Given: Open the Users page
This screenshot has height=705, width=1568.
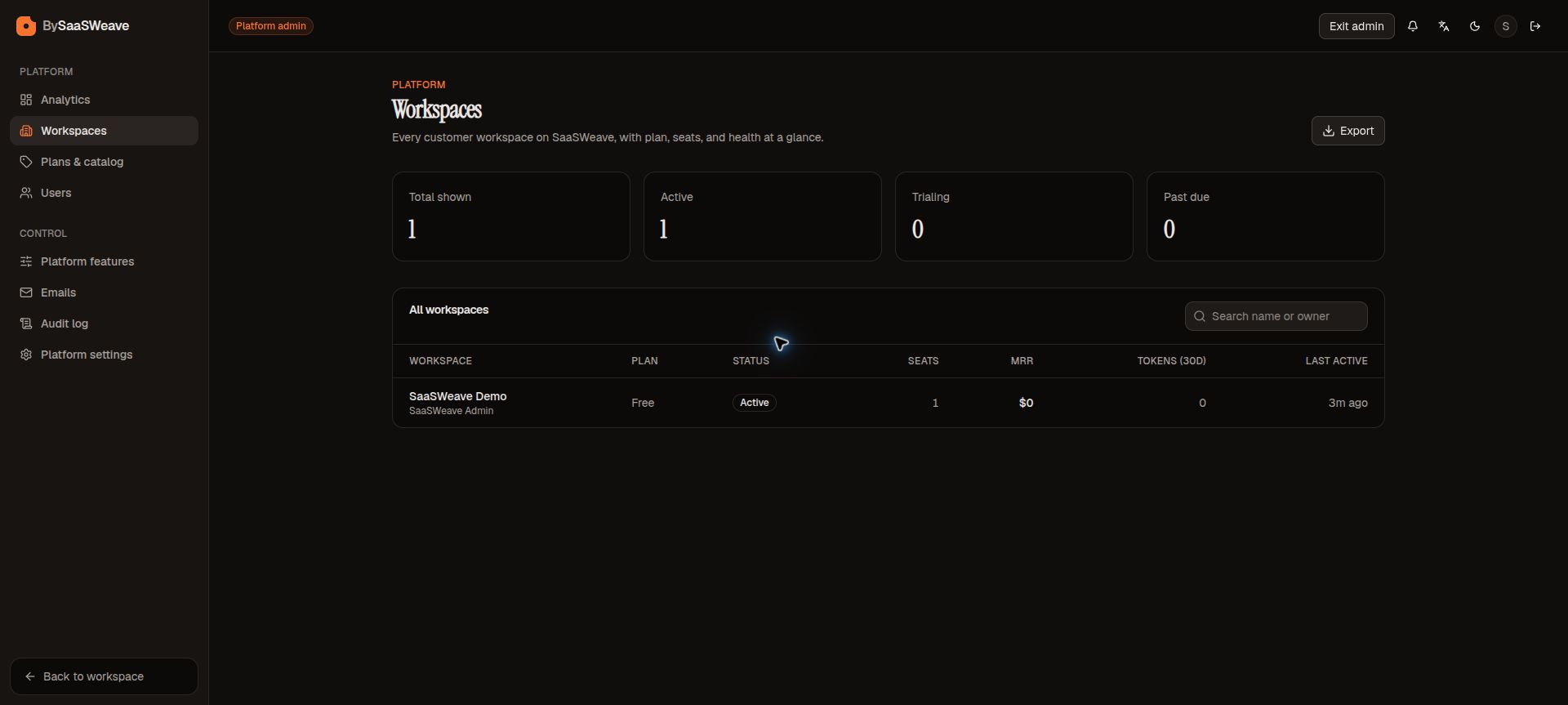Looking at the screenshot, I should pos(104,193).
